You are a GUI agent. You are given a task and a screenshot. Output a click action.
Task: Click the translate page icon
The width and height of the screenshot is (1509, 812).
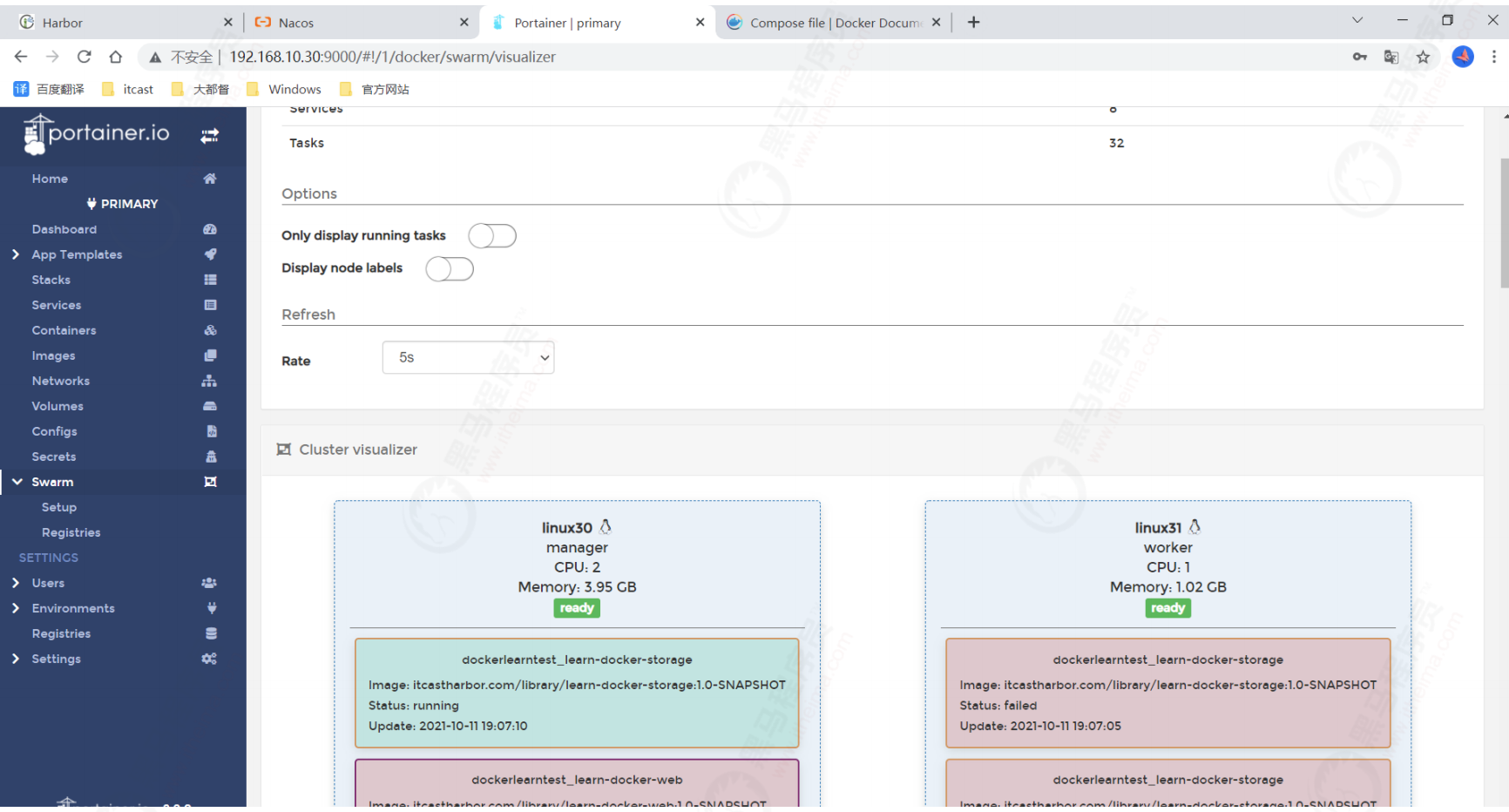(1391, 57)
